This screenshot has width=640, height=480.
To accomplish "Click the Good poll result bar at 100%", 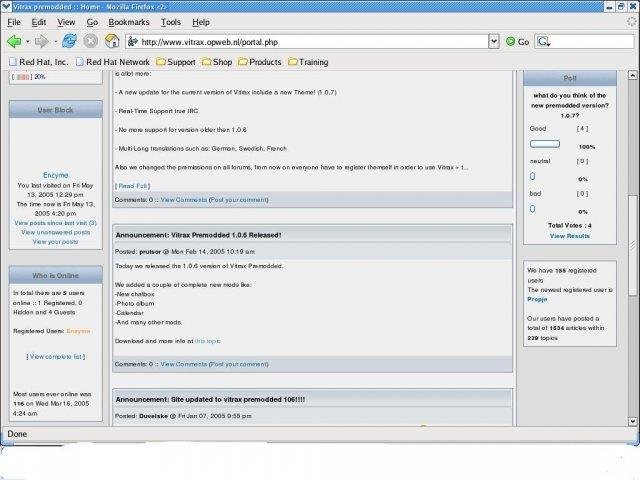I will pyautogui.click(x=545, y=144).
